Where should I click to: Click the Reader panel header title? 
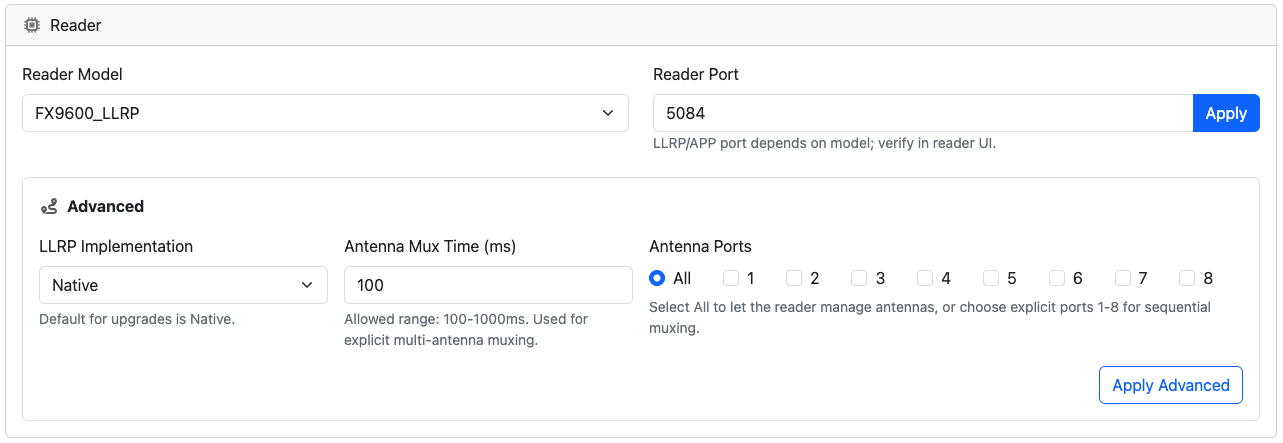pyautogui.click(x=75, y=25)
